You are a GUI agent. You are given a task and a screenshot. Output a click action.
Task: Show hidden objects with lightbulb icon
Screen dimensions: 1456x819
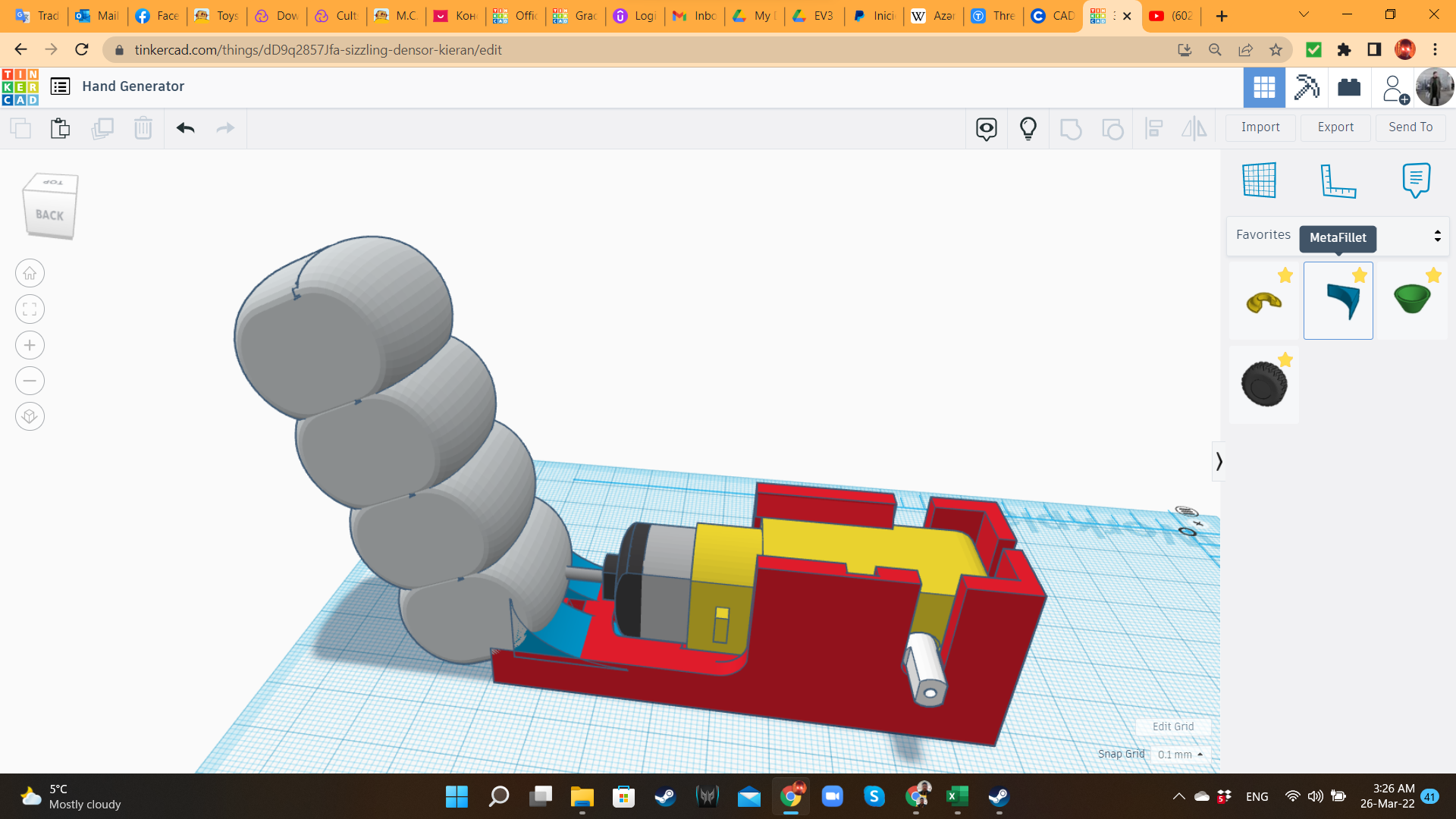[x=1028, y=128]
